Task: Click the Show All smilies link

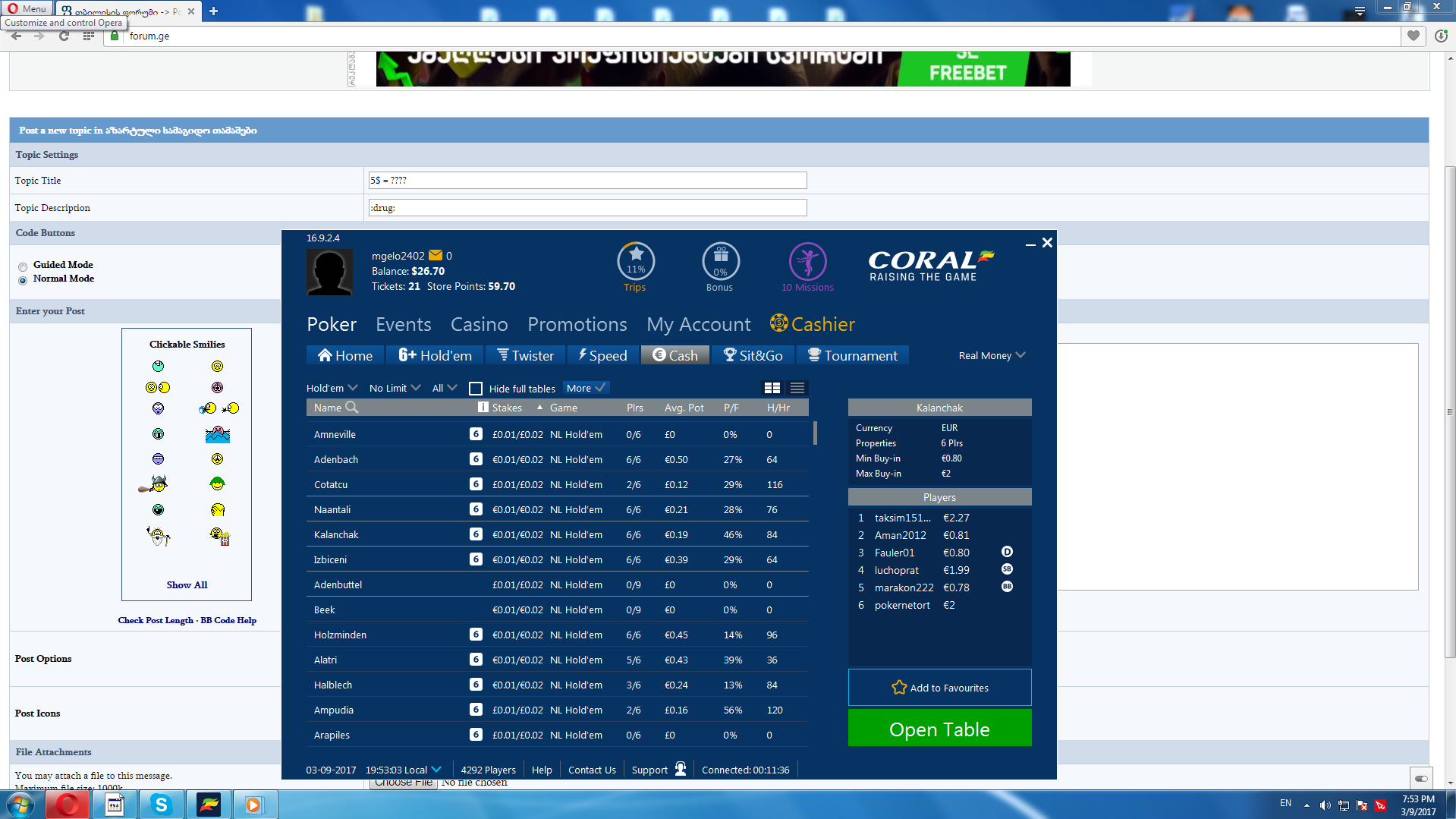Action: pyautogui.click(x=187, y=585)
